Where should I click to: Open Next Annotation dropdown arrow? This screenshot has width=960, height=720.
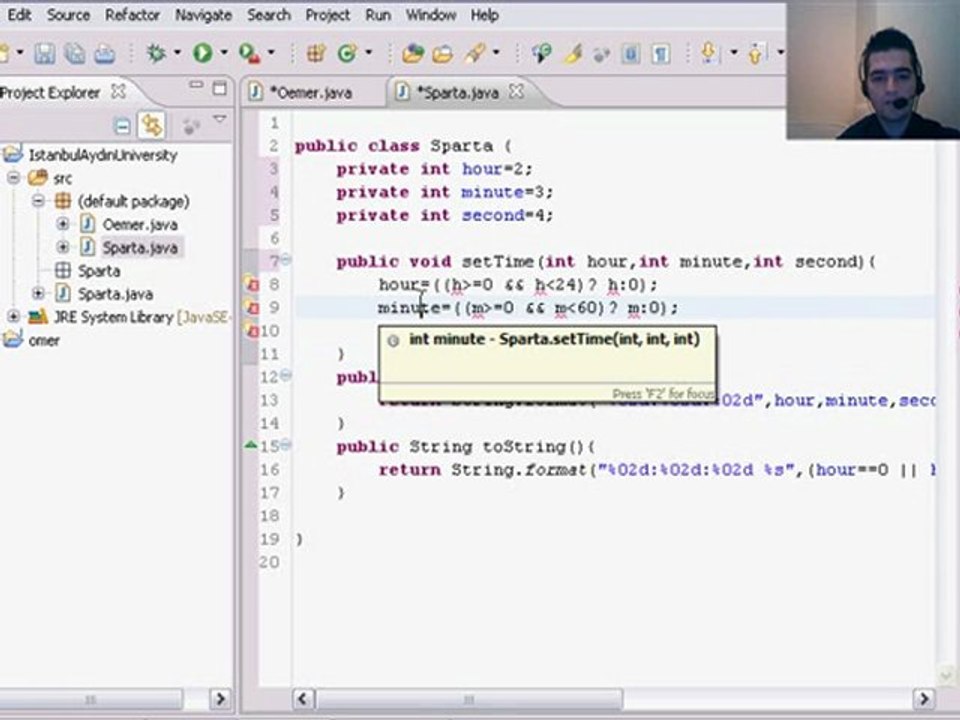(x=733, y=53)
